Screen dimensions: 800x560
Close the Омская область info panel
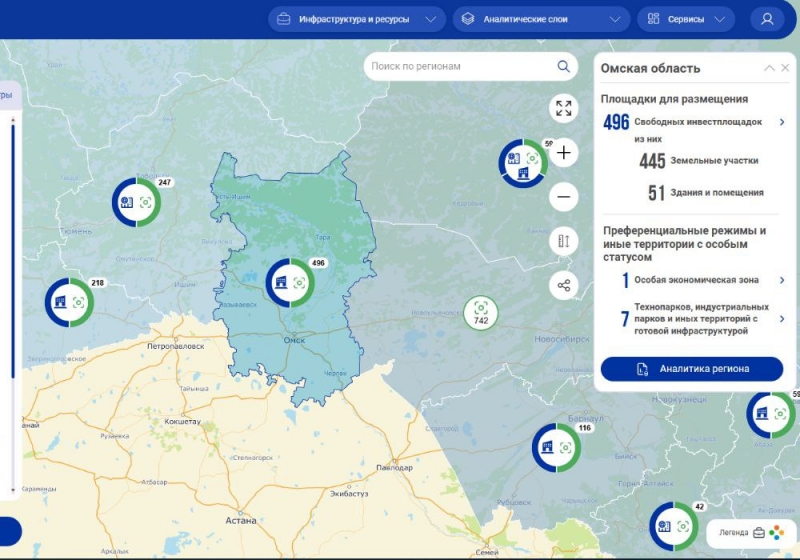785,68
